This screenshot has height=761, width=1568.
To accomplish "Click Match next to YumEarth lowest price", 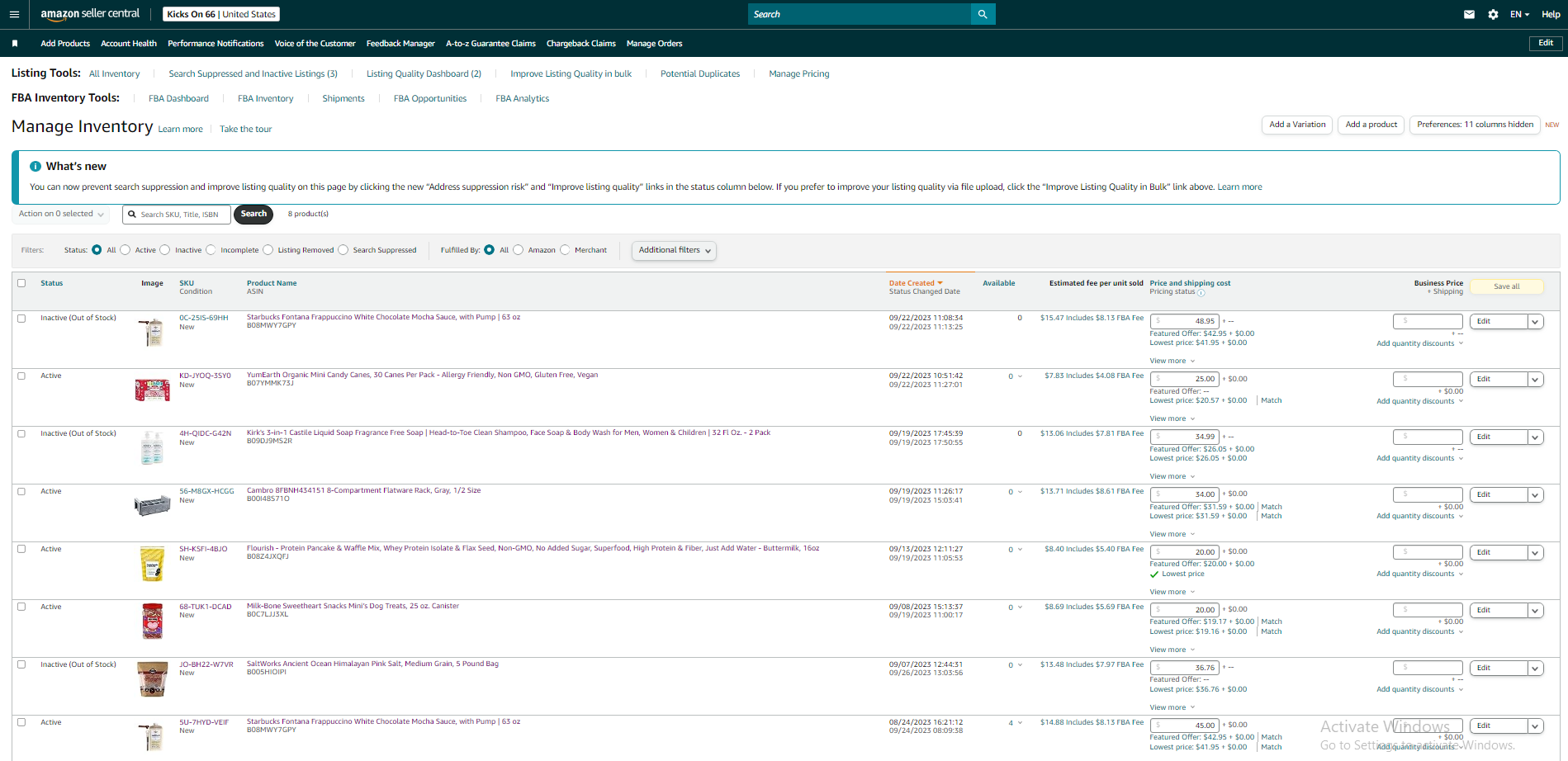I will point(1272,400).
